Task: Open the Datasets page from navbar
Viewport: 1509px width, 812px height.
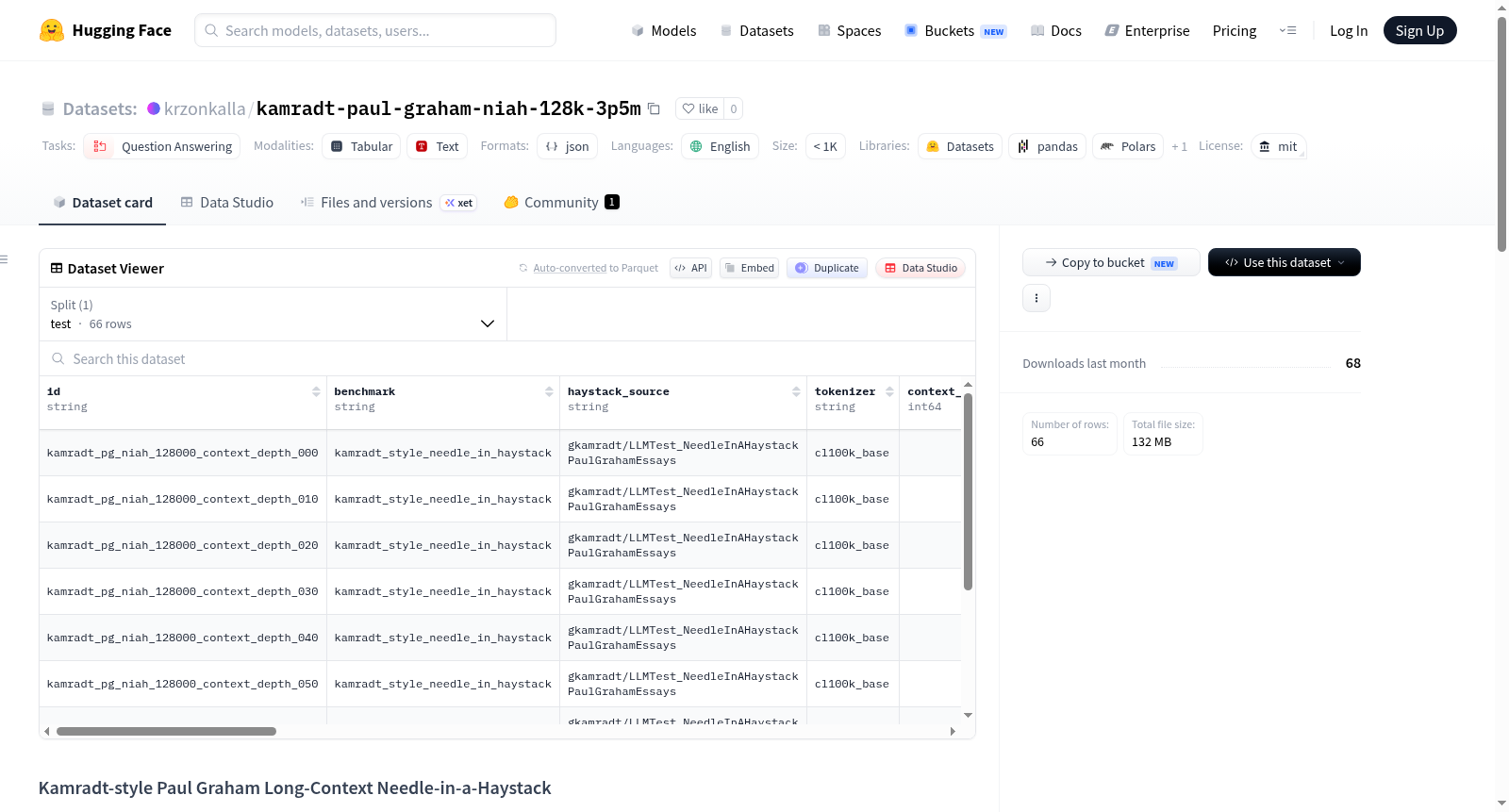Action: coord(757,30)
